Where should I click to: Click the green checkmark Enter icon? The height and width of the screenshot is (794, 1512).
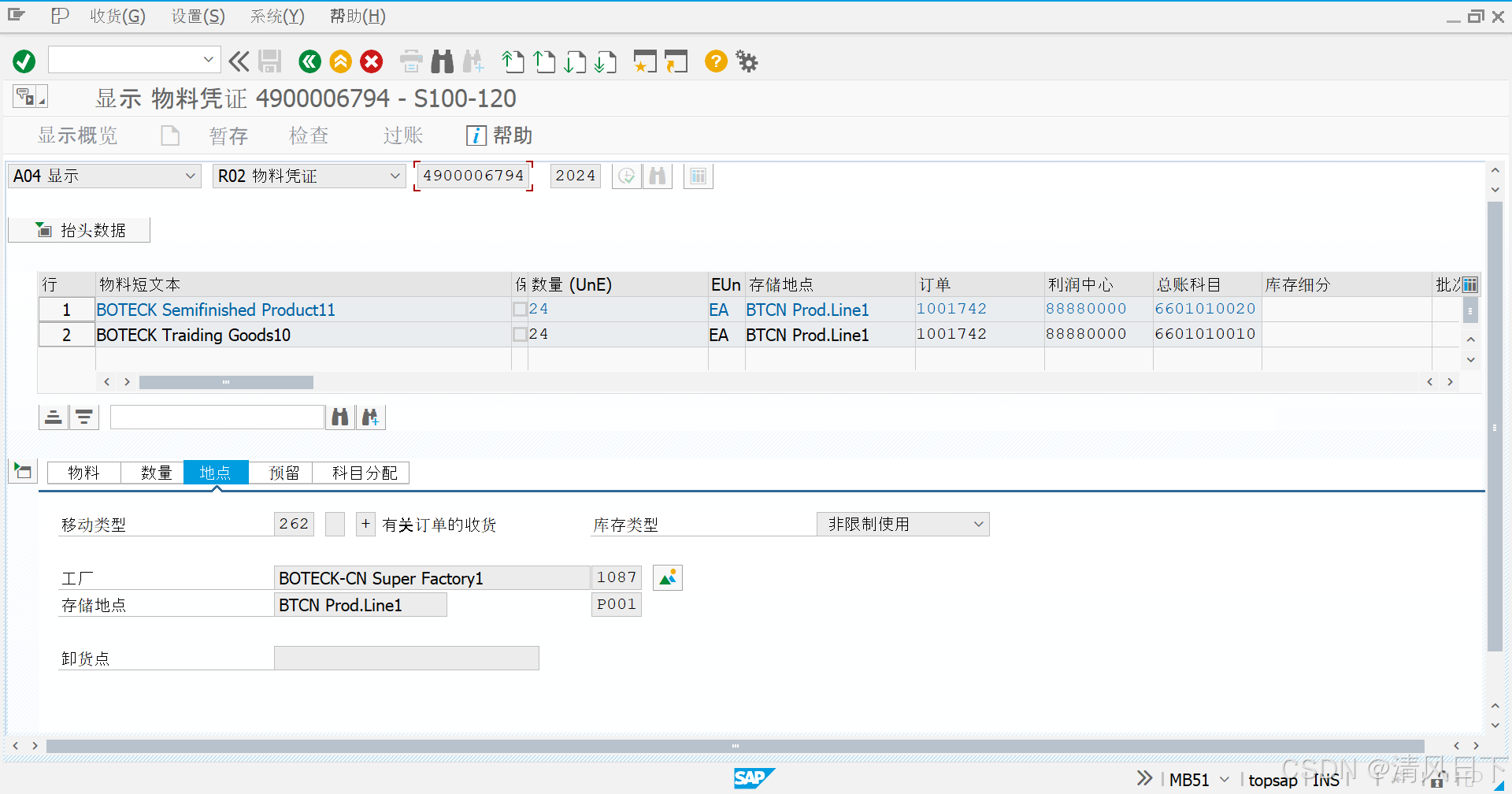24,61
